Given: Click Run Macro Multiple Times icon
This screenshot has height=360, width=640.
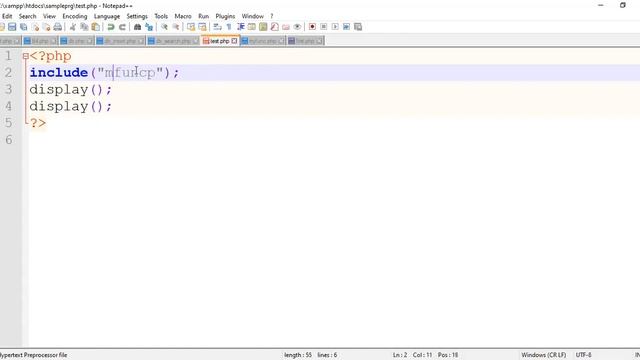Looking at the screenshot, I should 347,27.
